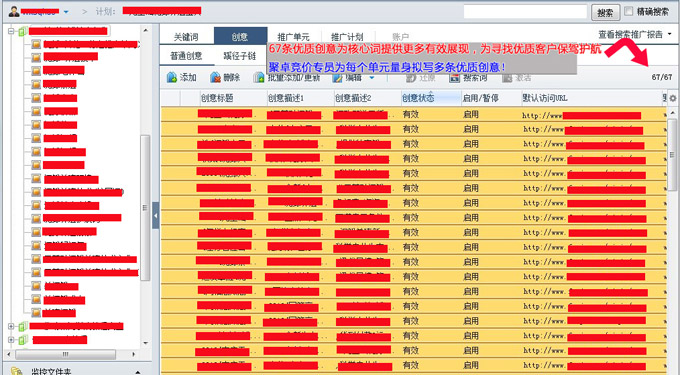This screenshot has height=375, width=680.
Task: Click the 还原 (restore) toolbar icon
Action: [x=411, y=78]
